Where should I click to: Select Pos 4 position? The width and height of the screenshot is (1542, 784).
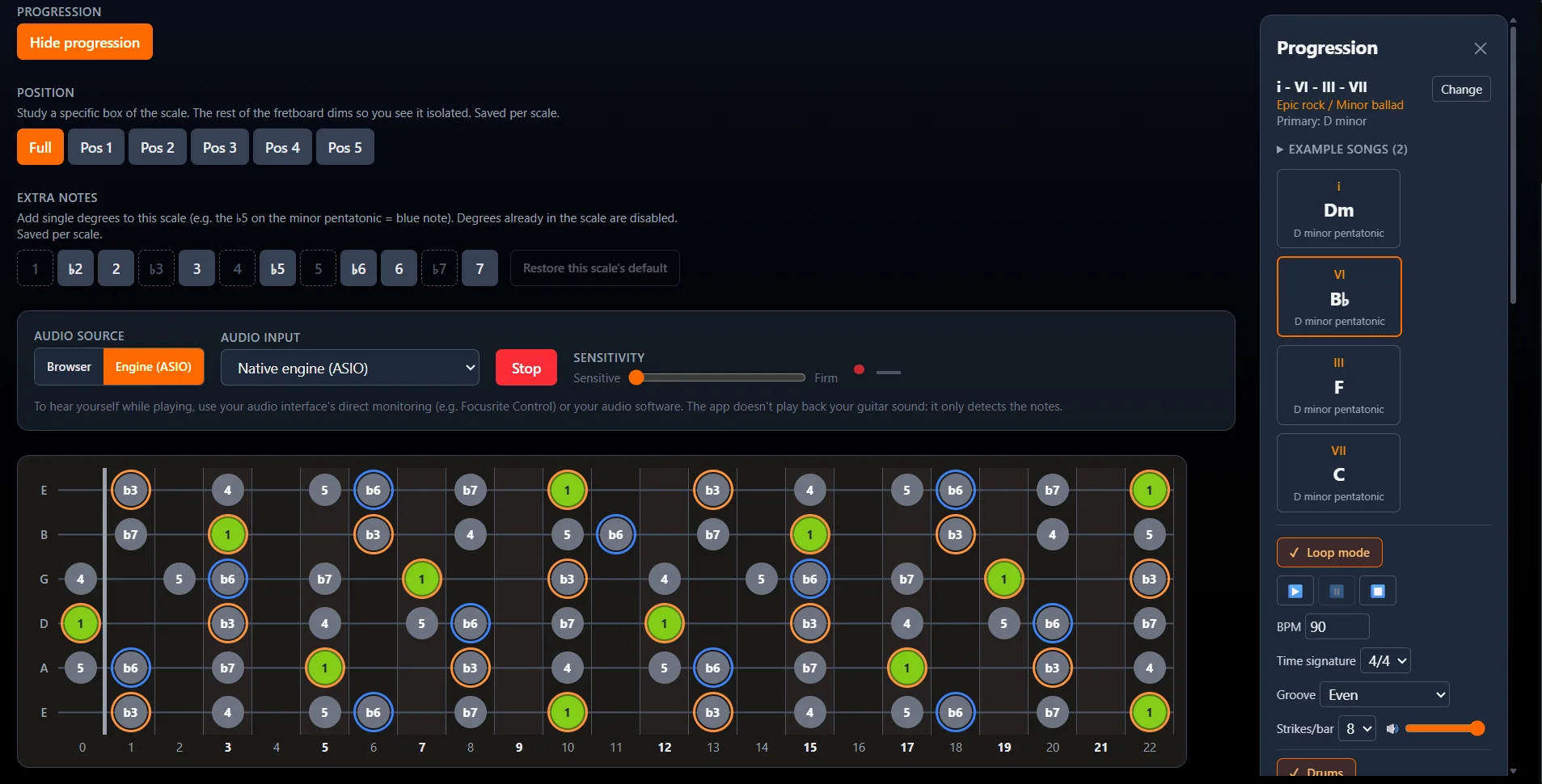click(x=282, y=147)
